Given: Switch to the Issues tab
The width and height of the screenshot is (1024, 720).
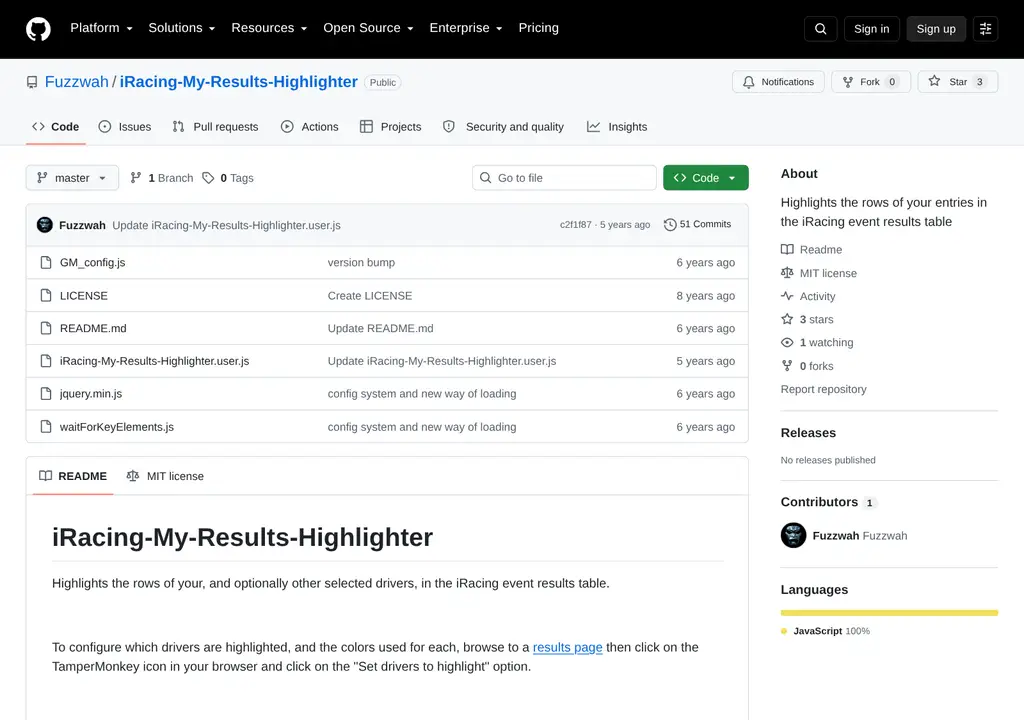Looking at the screenshot, I should [125, 127].
